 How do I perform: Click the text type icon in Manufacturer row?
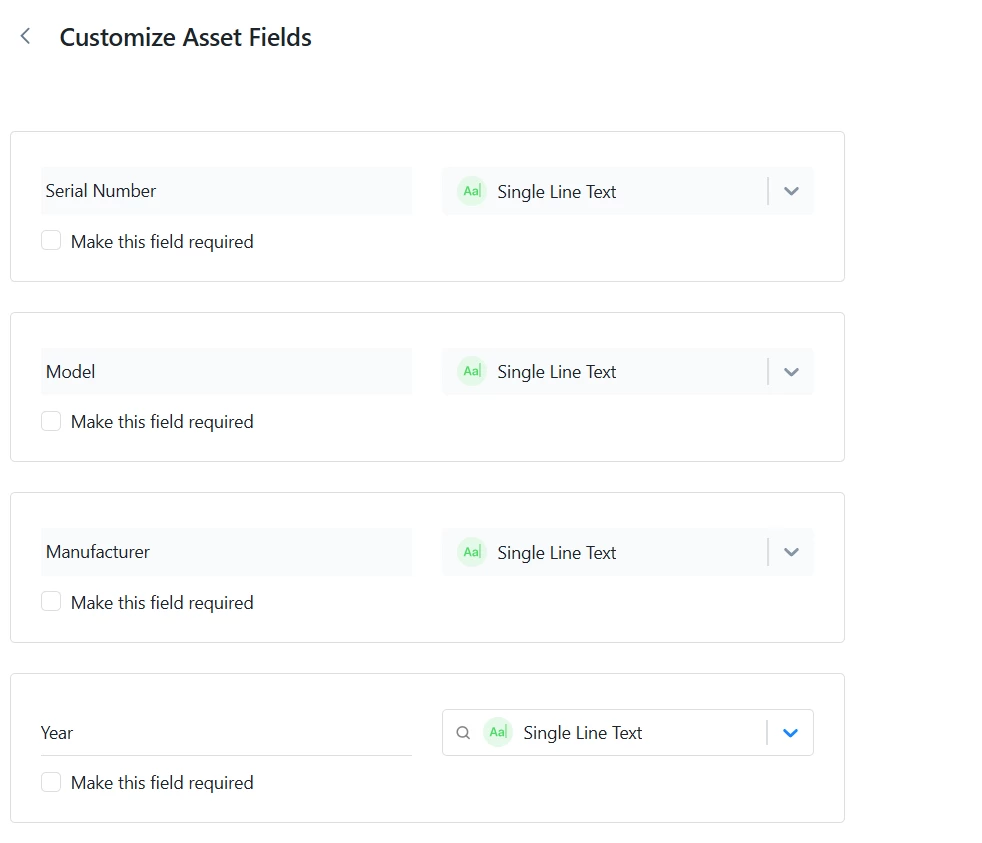tap(472, 552)
